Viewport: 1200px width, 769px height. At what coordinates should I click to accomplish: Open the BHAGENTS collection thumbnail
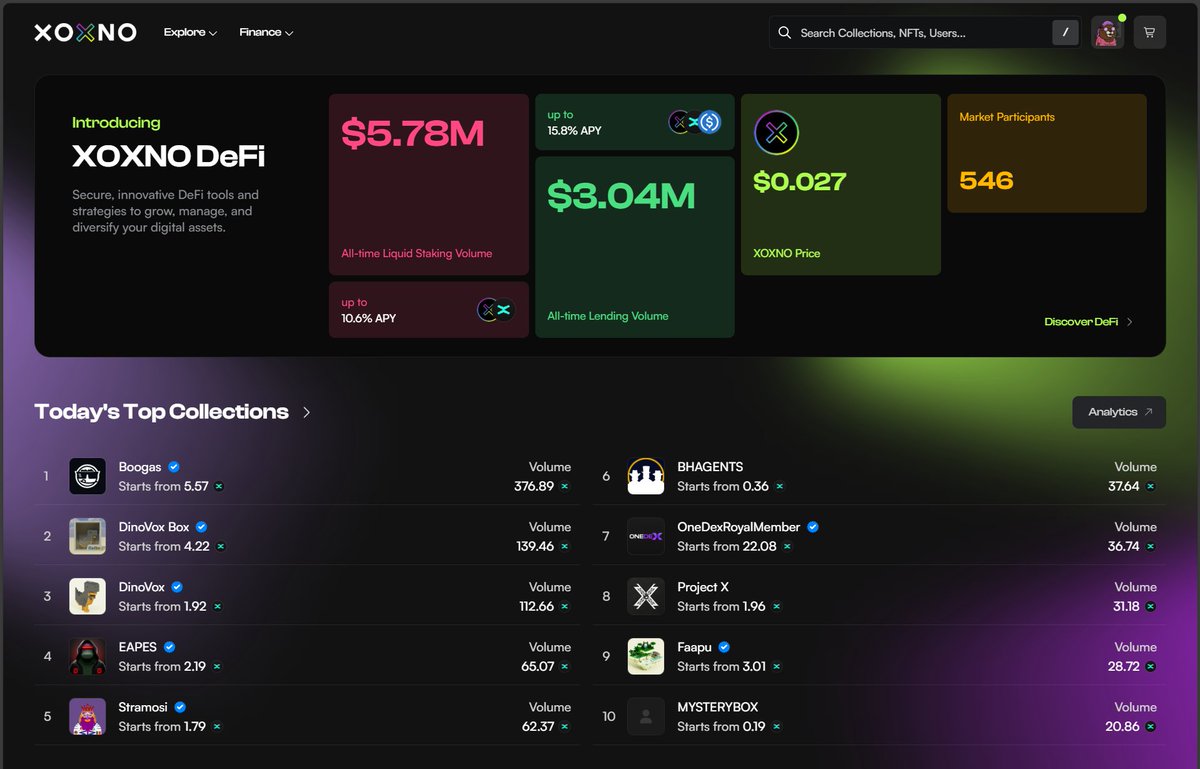(646, 476)
